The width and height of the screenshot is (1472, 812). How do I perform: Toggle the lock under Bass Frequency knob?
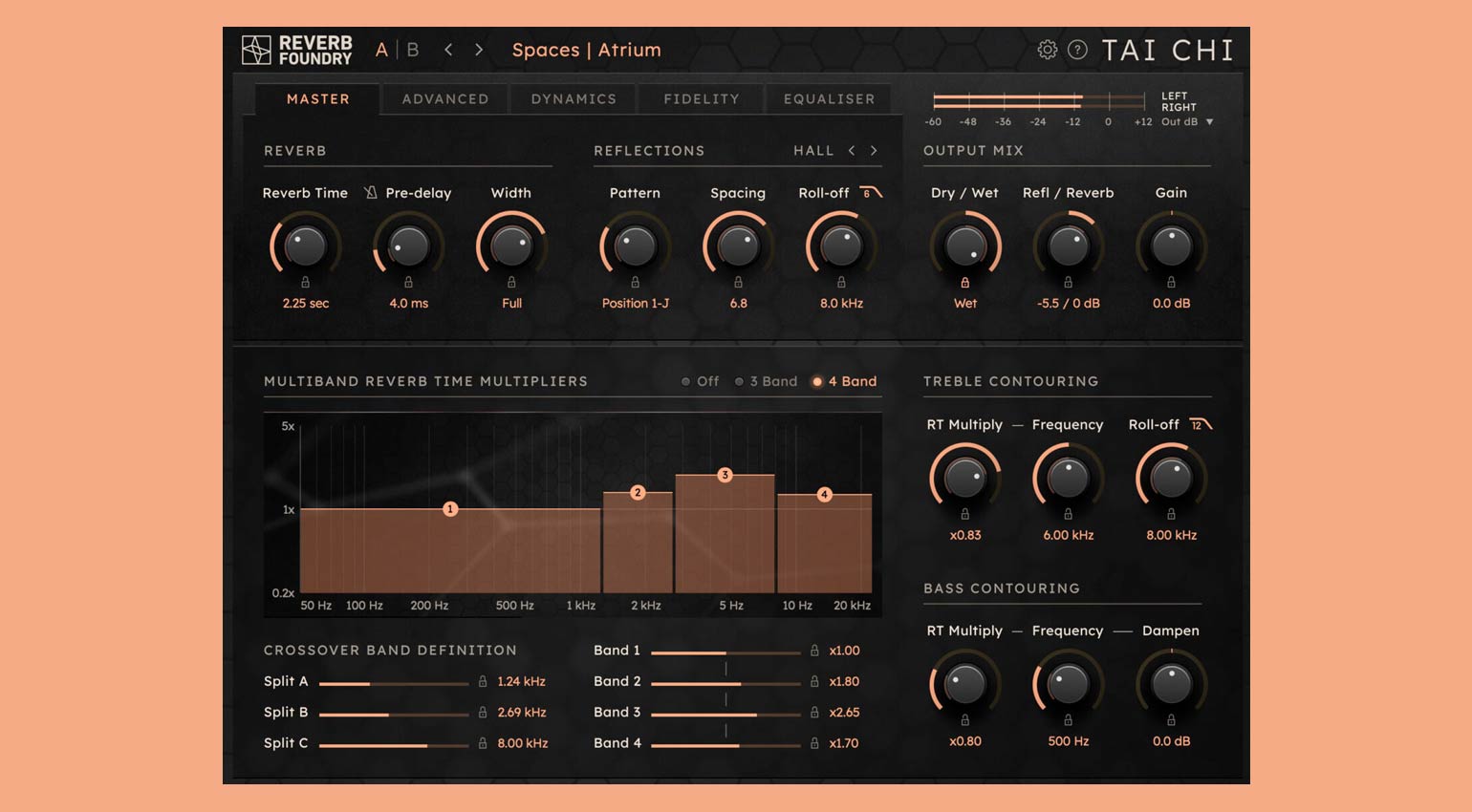[1069, 719]
